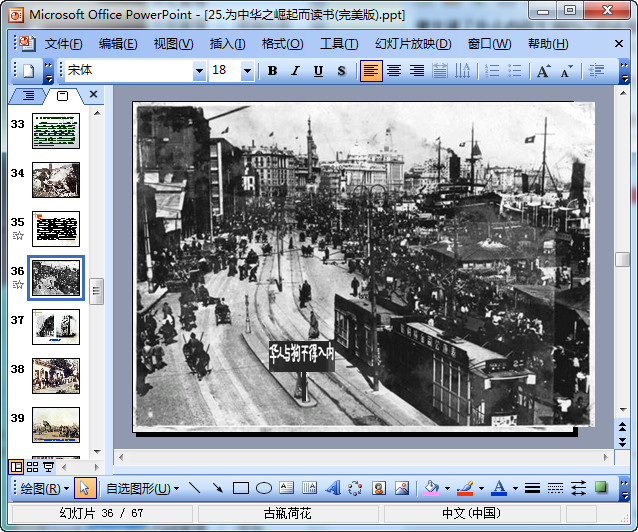Toggle italic text style
Screen dimensions: 638x532
(295, 71)
